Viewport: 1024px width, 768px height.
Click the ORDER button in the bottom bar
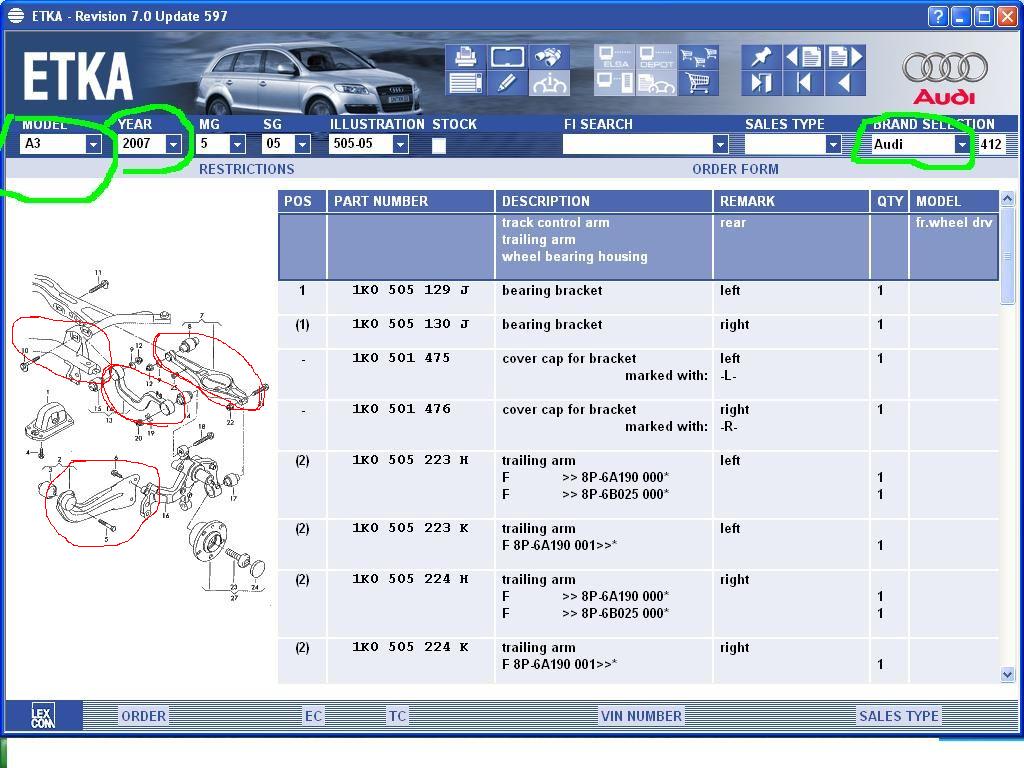tap(144, 716)
